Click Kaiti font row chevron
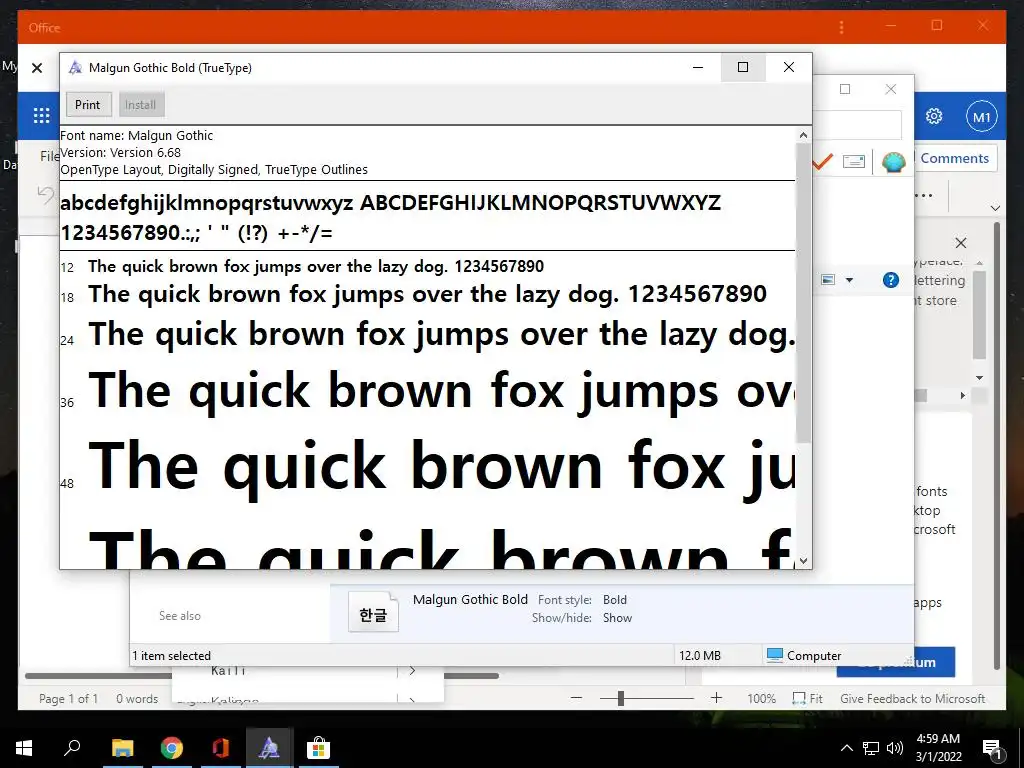Image resolution: width=1024 pixels, height=768 pixels. [412, 671]
